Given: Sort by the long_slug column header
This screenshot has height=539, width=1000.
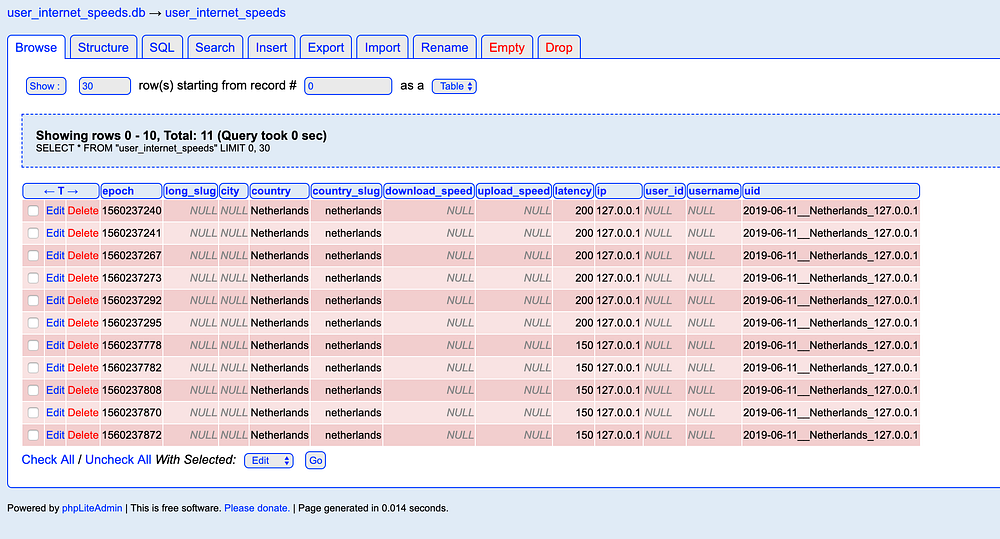Looking at the screenshot, I should tap(190, 191).
